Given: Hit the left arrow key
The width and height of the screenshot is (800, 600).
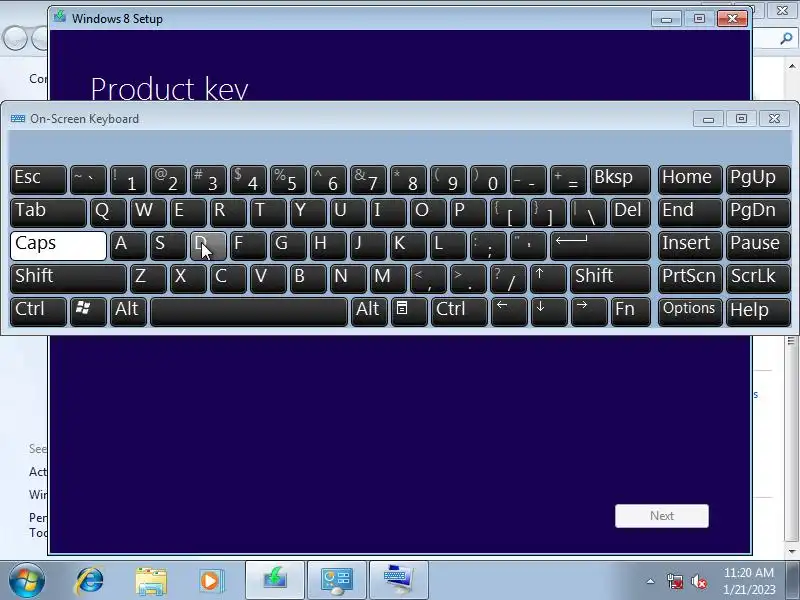Looking at the screenshot, I should 509,311.
